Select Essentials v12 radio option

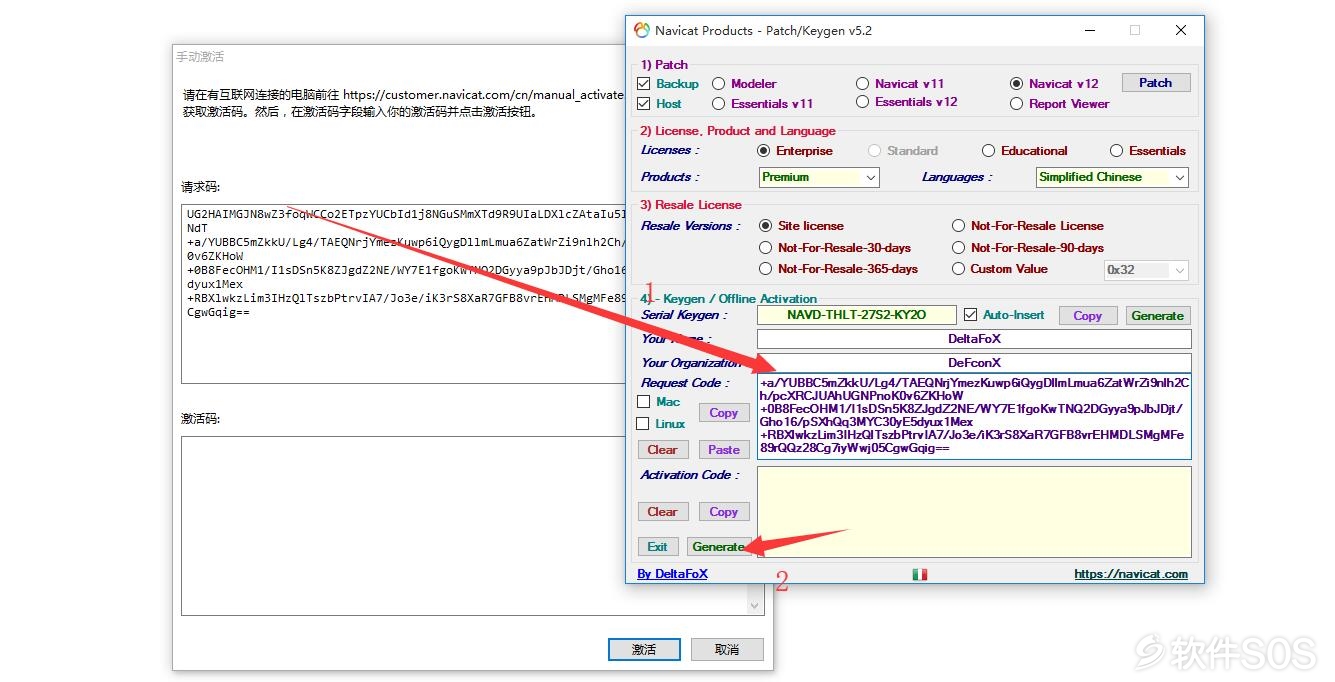(863, 102)
